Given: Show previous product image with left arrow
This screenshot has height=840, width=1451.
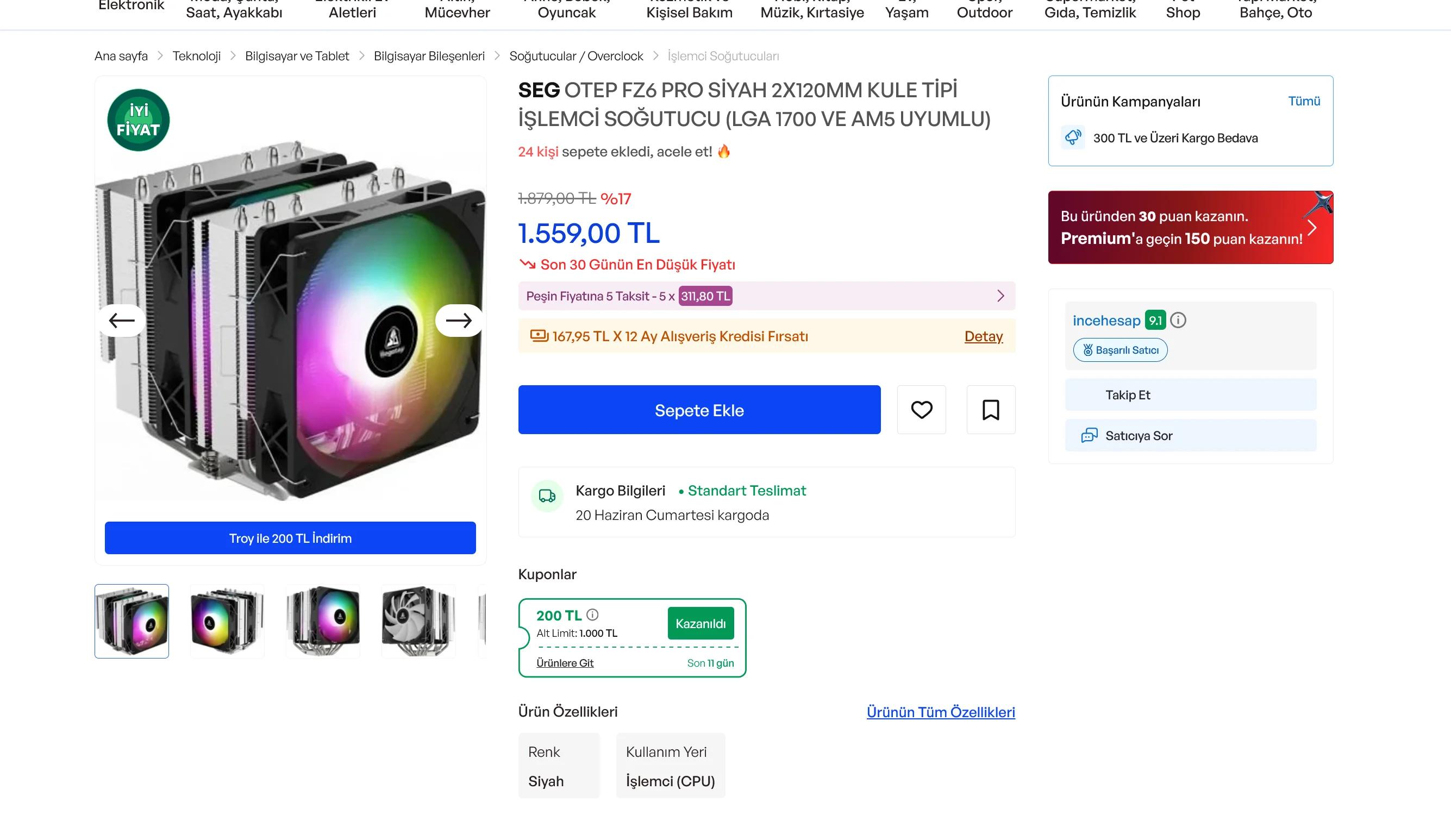Looking at the screenshot, I should pyautogui.click(x=122, y=320).
